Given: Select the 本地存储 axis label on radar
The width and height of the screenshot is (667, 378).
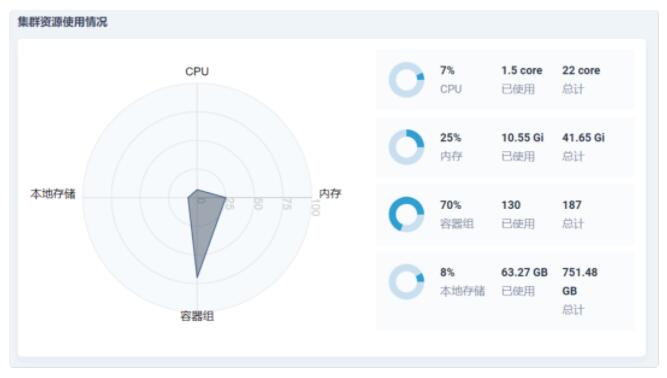Looking at the screenshot, I should 53,194.
